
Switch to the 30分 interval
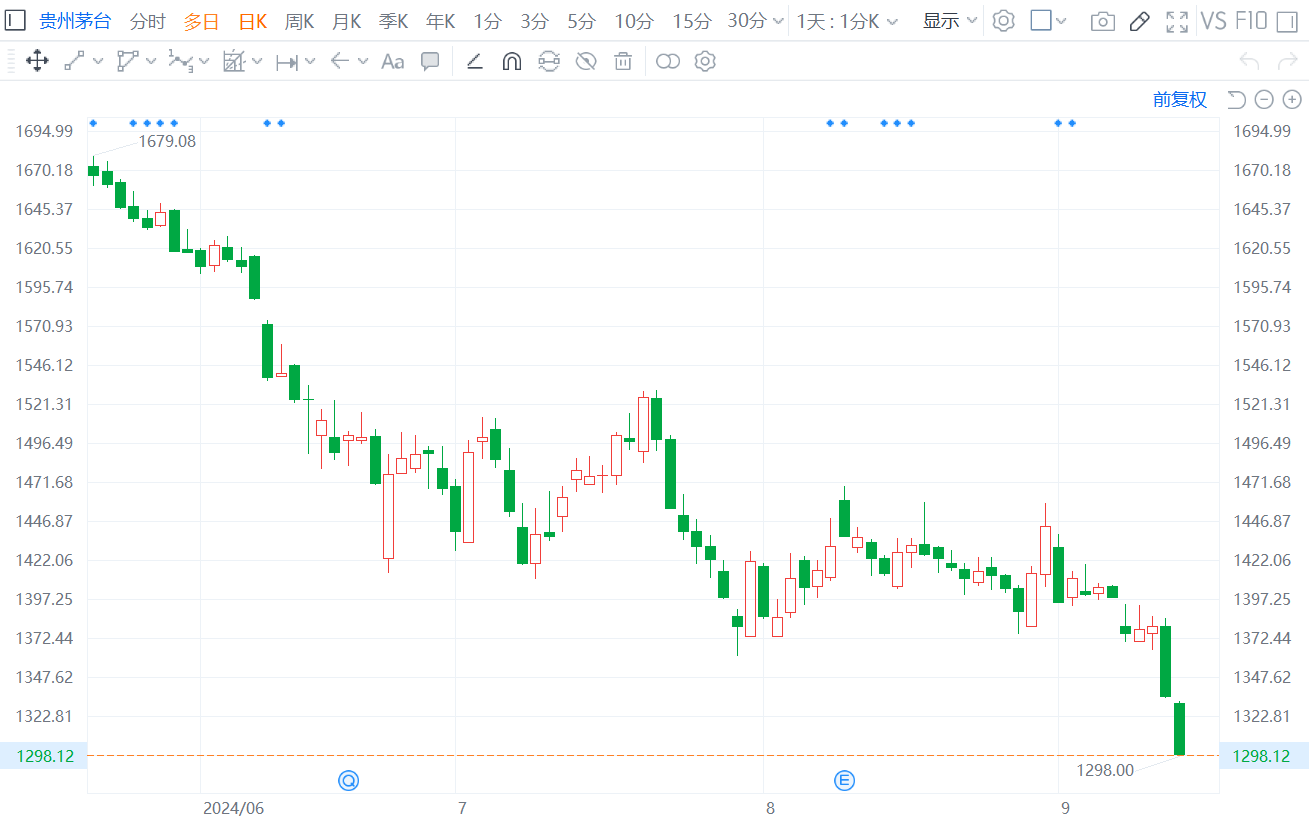click(x=748, y=21)
